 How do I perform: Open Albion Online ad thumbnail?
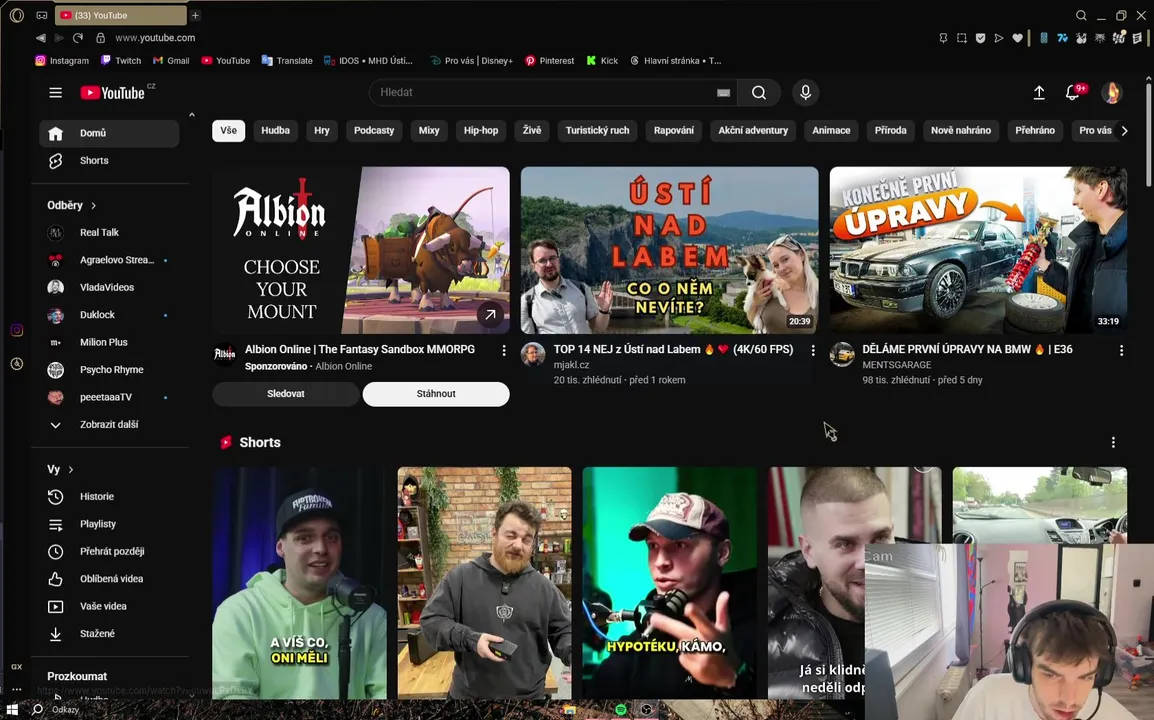point(361,250)
